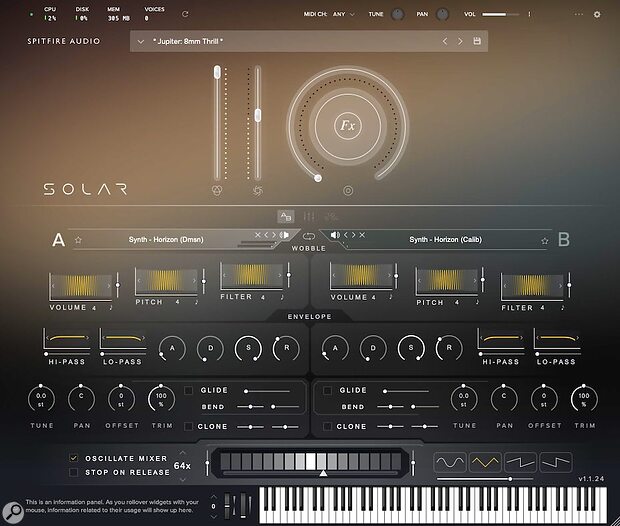This screenshot has width=620, height=526.
Task: Select previous sound for slot B
Action: click(x=346, y=235)
